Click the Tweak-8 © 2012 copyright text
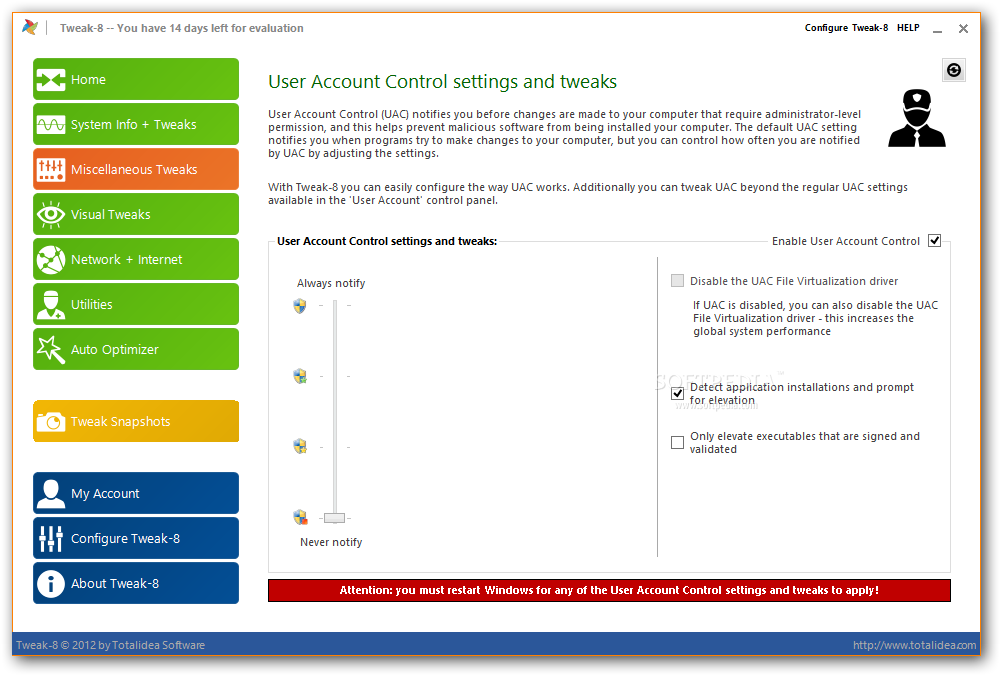 point(110,645)
